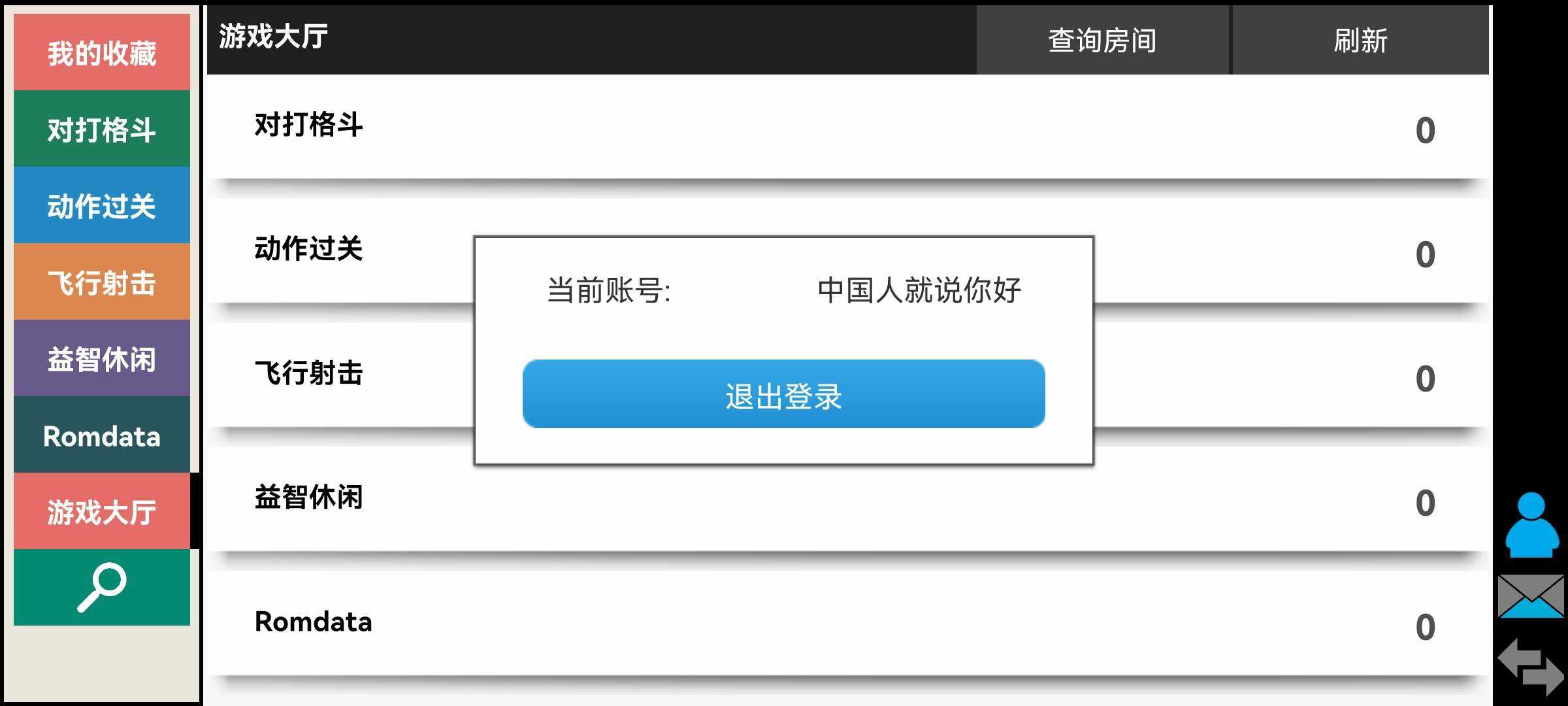This screenshot has width=1568, height=706.
Task: Open the search magnifier icon
Action: pyautogui.click(x=102, y=587)
